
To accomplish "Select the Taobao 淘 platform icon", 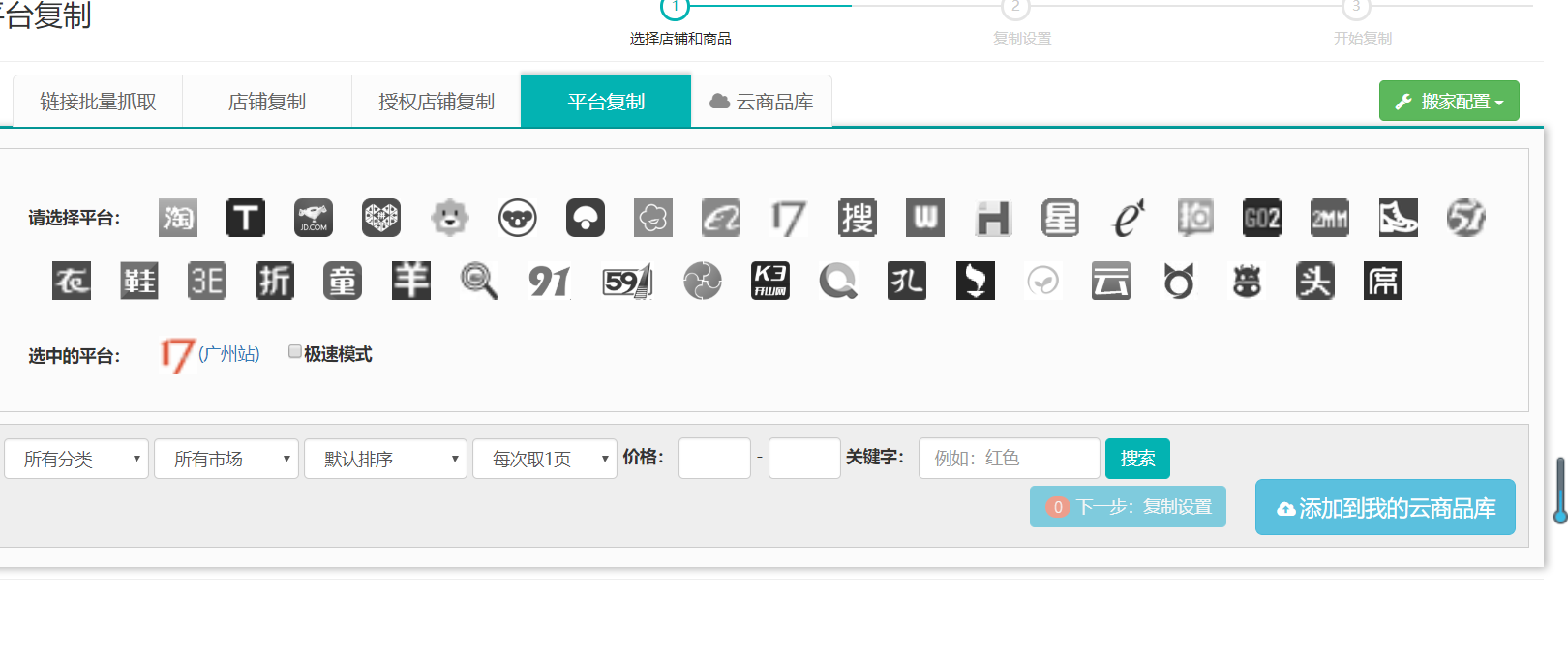I will point(178,218).
